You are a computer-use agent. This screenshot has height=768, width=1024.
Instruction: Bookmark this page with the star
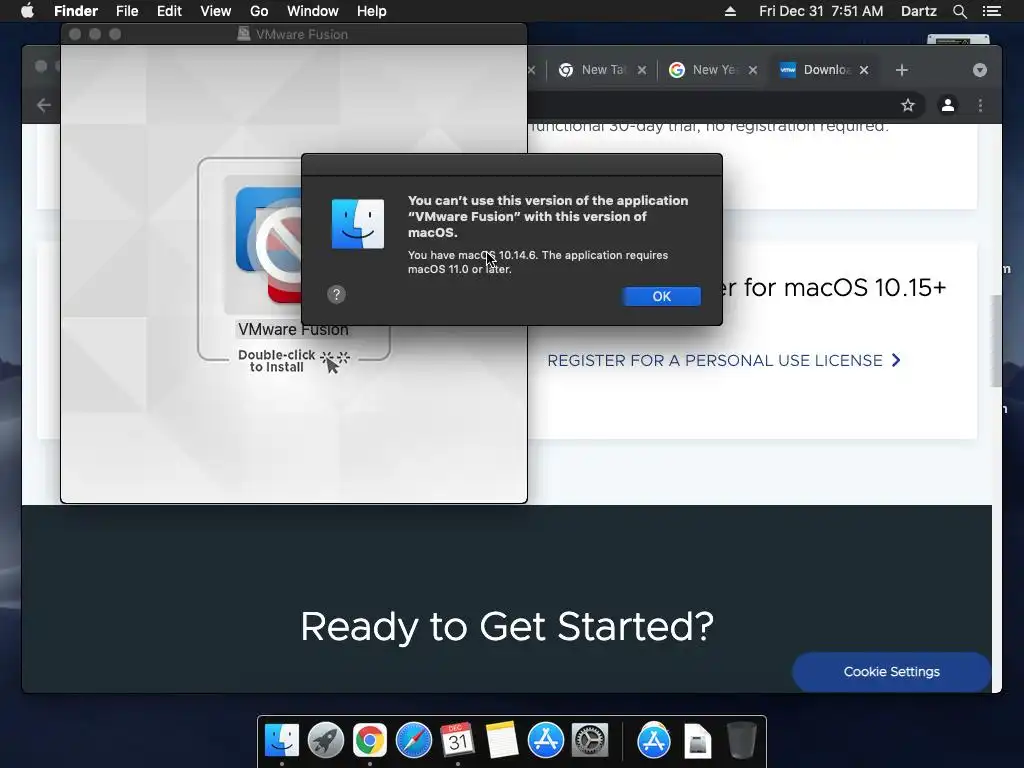(908, 105)
